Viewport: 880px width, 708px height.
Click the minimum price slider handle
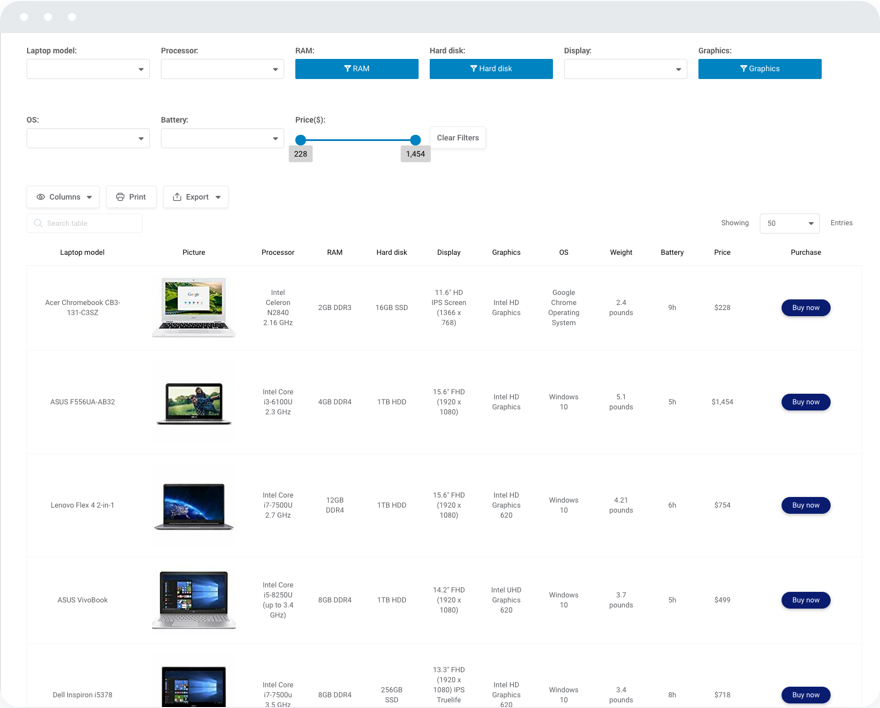pyautogui.click(x=301, y=140)
